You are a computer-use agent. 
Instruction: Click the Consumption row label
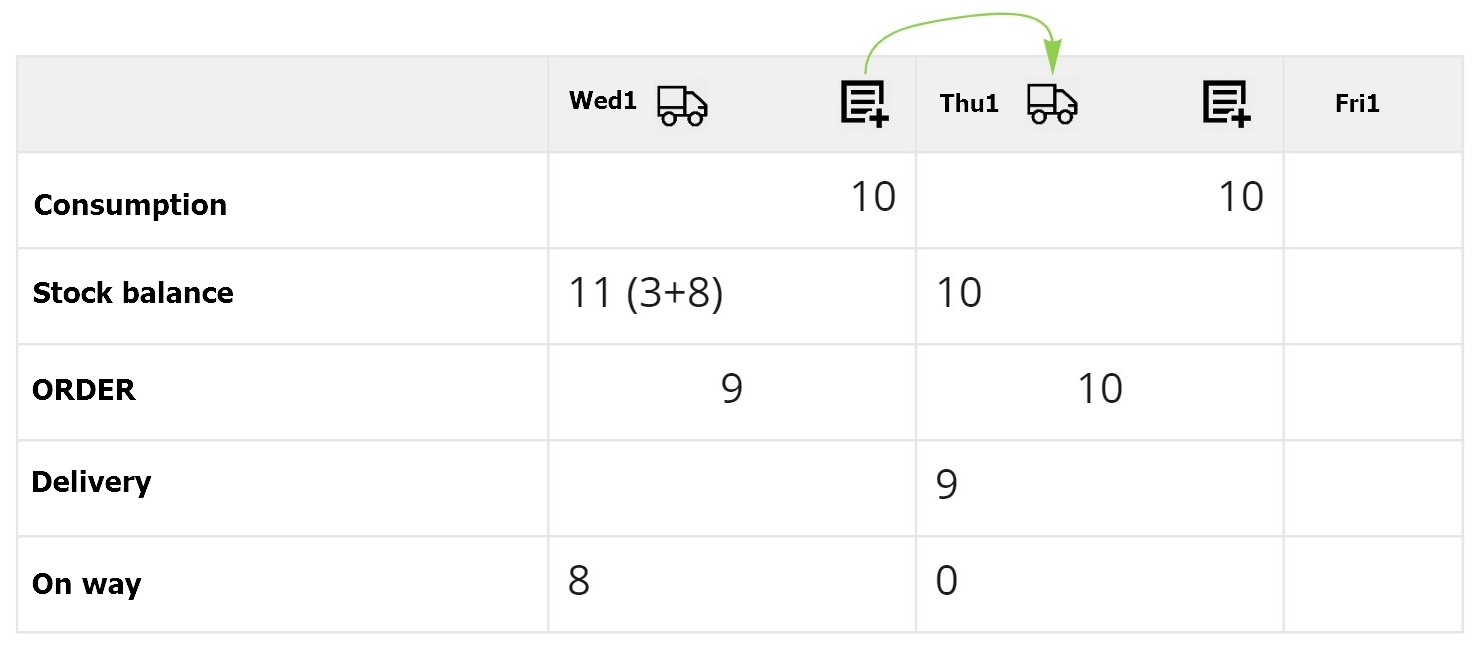click(130, 205)
